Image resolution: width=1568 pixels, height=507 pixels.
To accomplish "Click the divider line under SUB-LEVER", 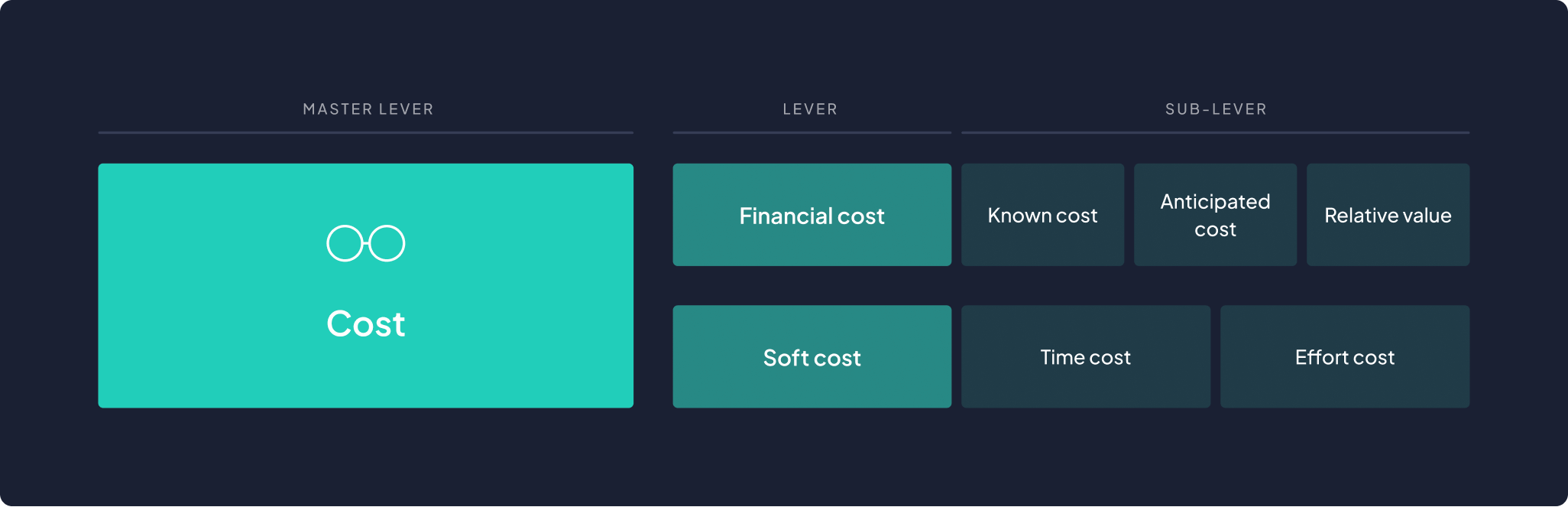I will (1215, 132).
